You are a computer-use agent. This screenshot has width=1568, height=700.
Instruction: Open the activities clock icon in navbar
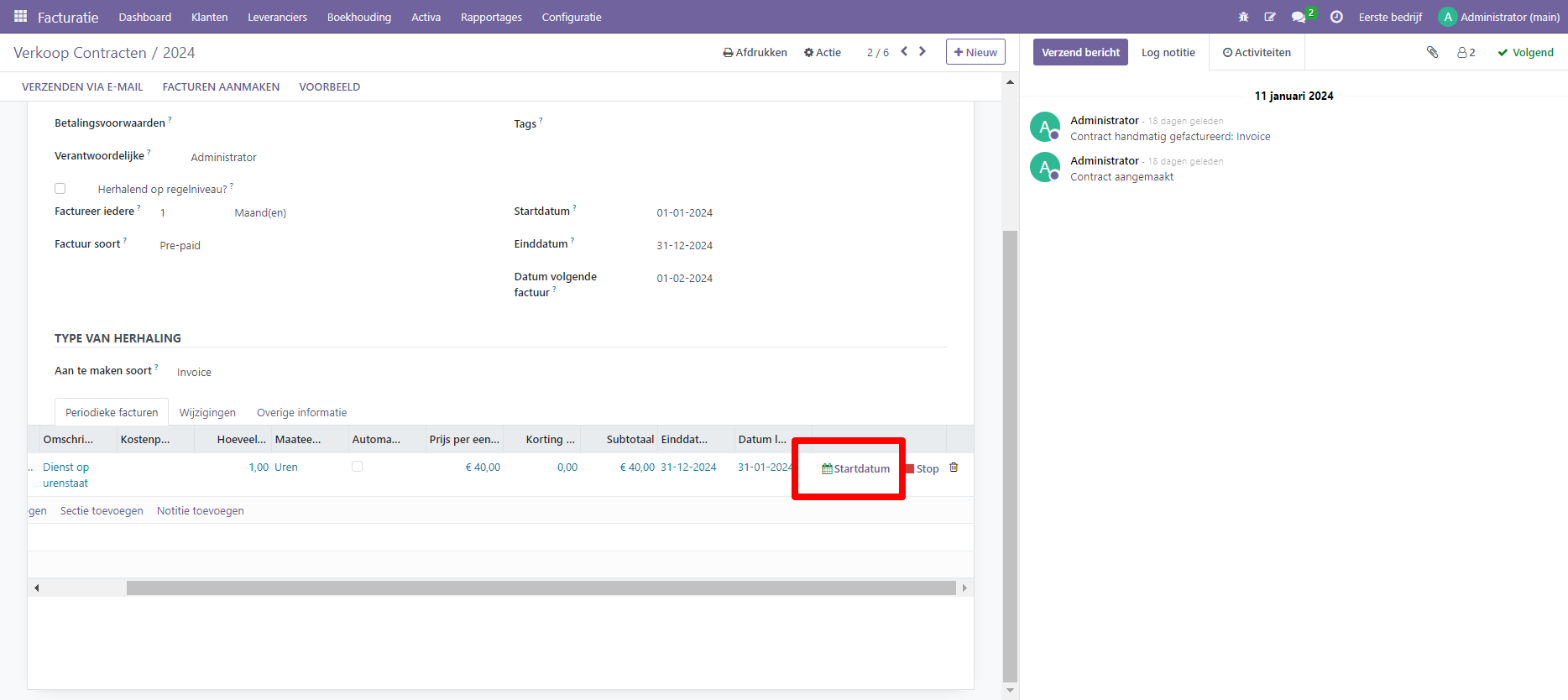[1336, 17]
